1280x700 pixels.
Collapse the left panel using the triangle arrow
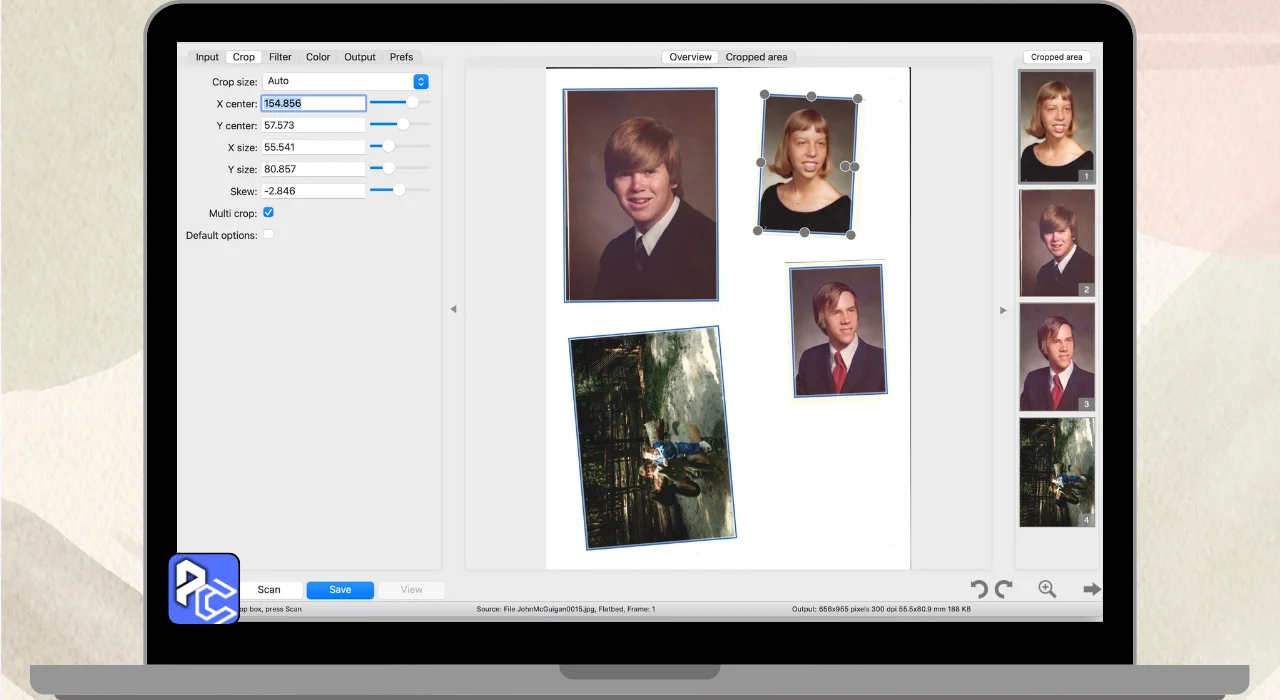pyautogui.click(x=453, y=310)
